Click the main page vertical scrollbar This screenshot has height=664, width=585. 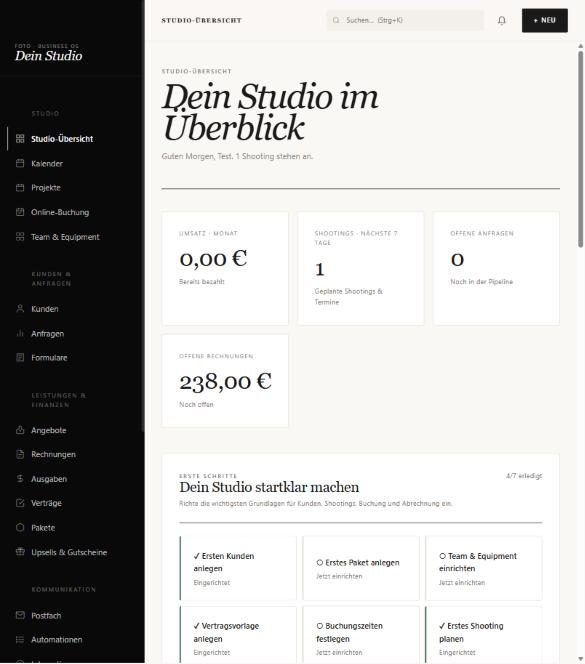click(580, 149)
